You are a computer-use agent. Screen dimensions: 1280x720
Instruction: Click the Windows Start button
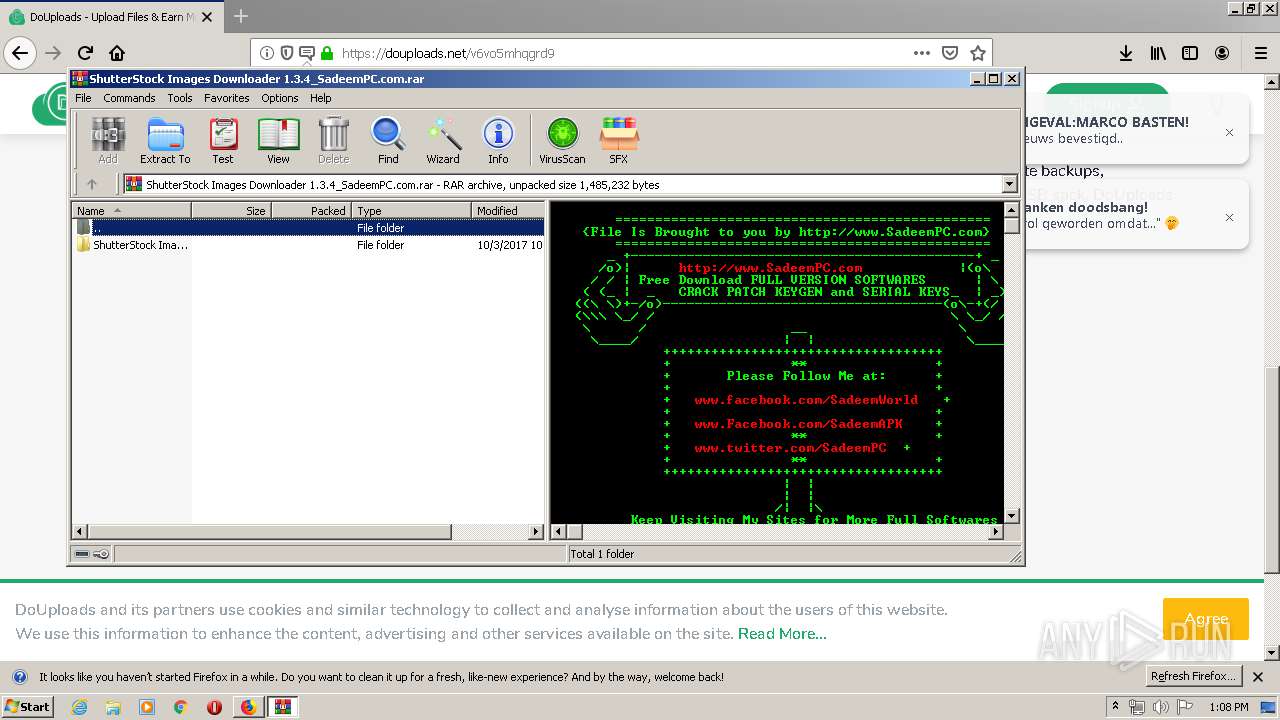click(x=28, y=707)
